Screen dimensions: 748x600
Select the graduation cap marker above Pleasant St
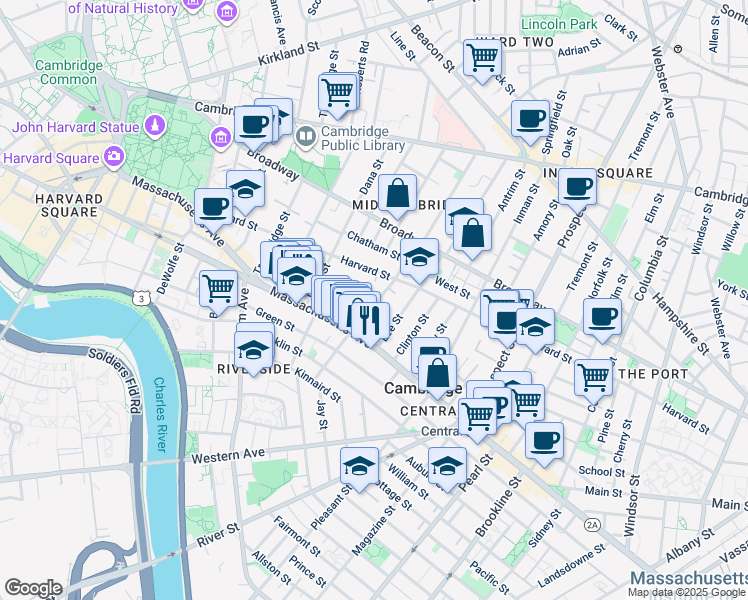pos(359,469)
